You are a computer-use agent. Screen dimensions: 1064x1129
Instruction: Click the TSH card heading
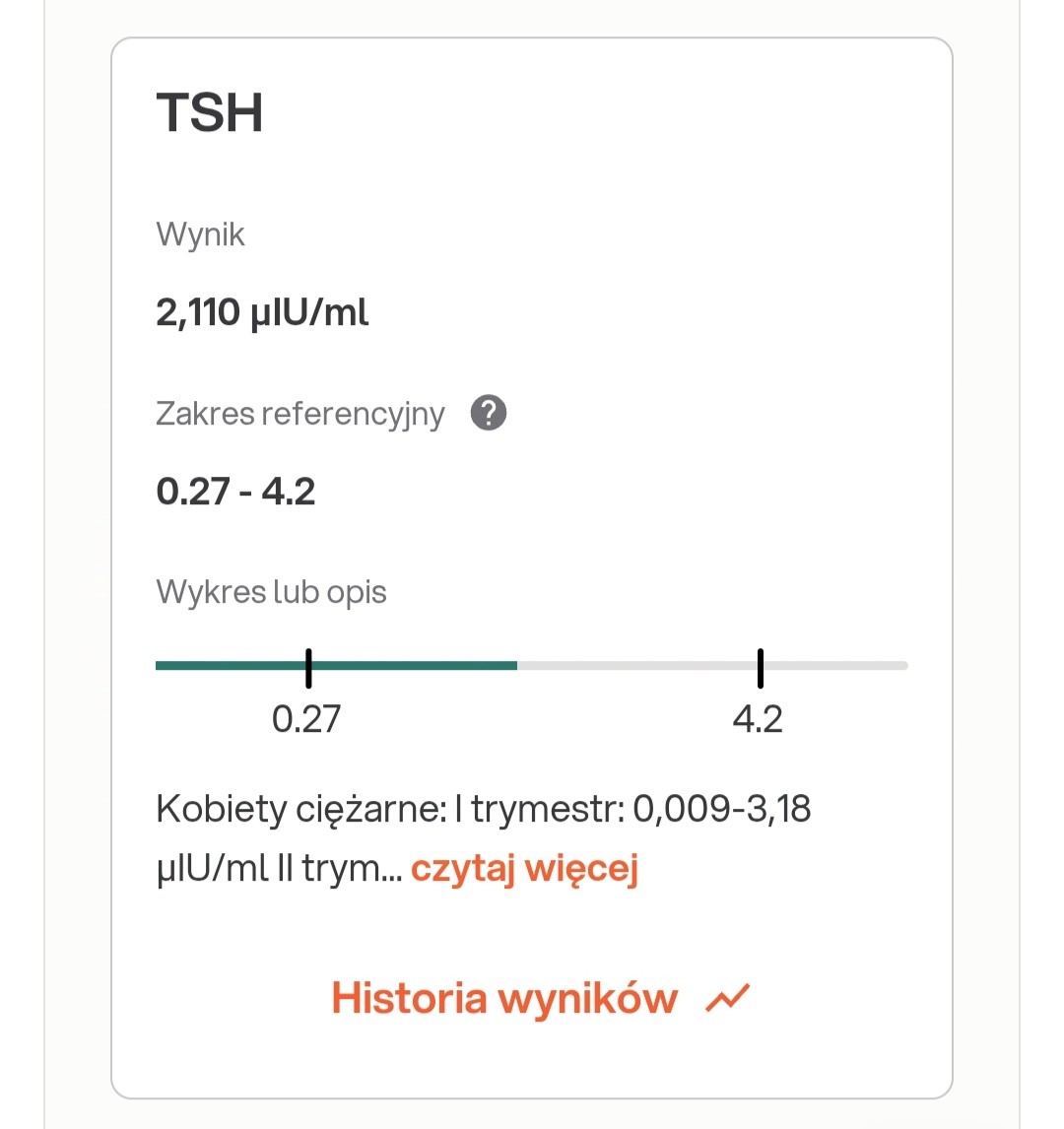tap(210, 112)
